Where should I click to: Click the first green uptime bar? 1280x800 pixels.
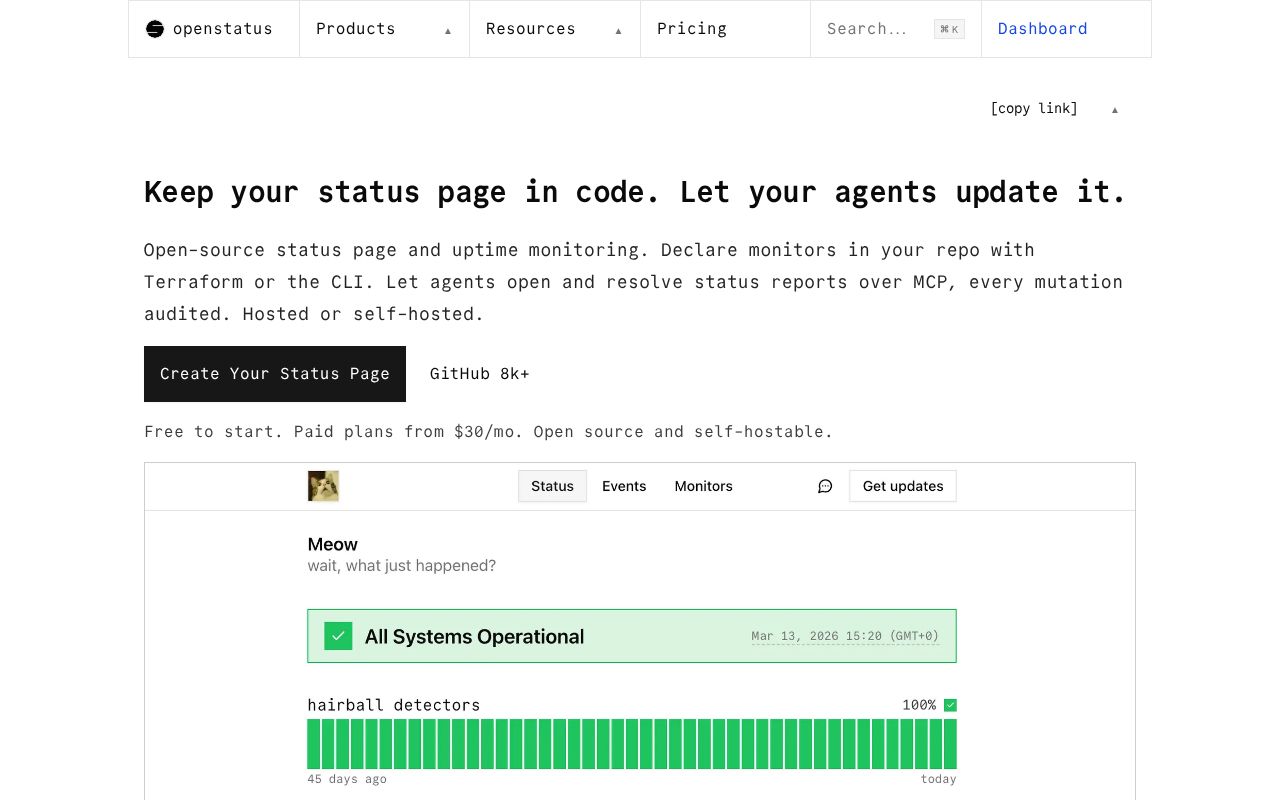tap(314, 744)
